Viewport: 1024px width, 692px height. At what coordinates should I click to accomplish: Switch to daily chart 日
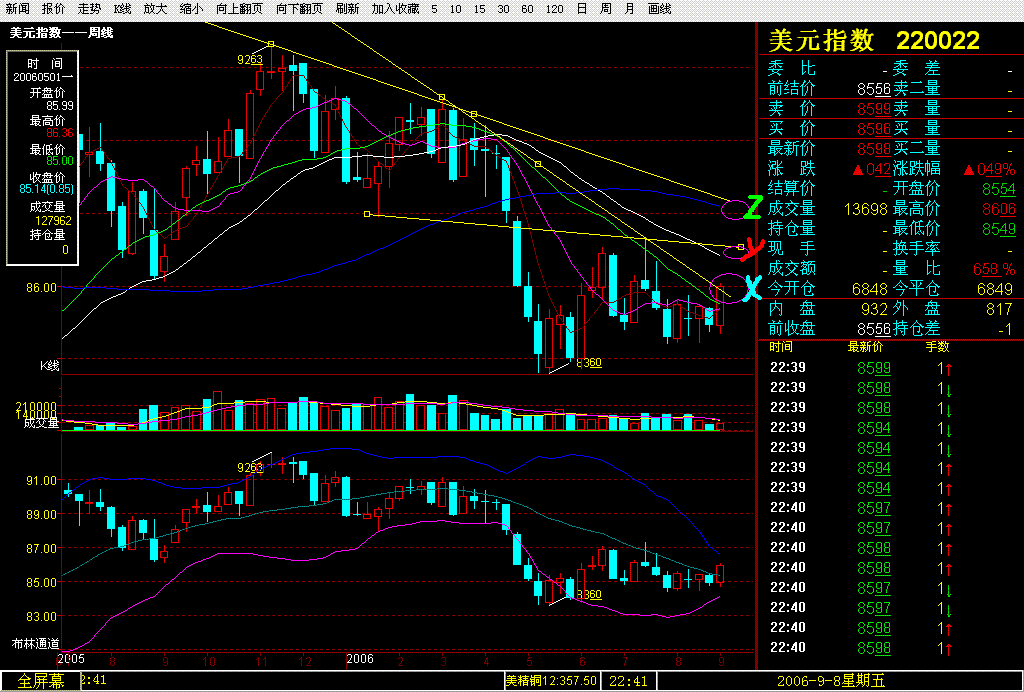click(x=582, y=9)
